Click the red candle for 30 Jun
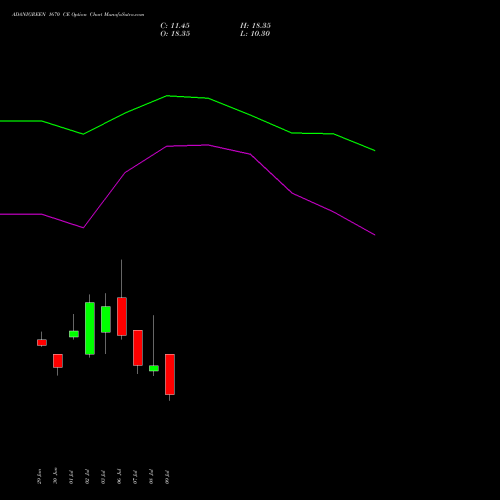The width and height of the screenshot is (500, 500). [58, 361]
